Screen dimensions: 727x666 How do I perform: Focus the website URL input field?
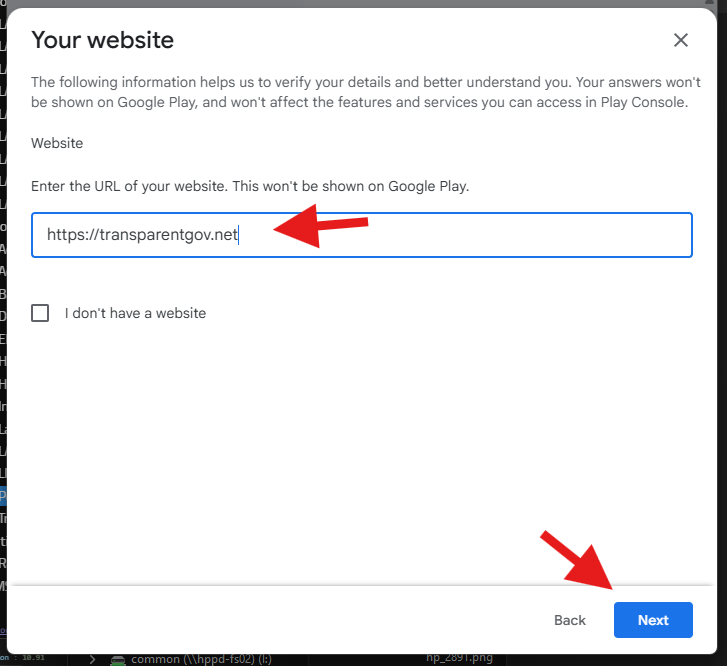click(x=460, y=235)
